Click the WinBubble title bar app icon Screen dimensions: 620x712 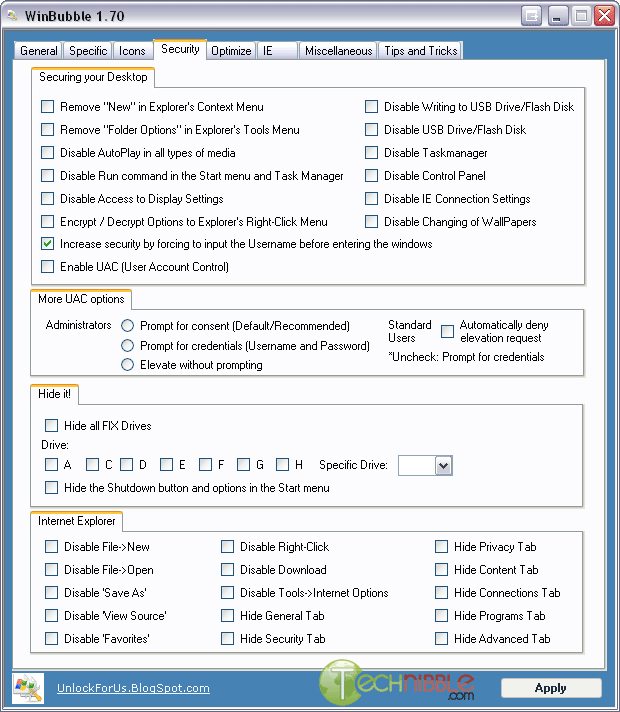tap(11, 15)
